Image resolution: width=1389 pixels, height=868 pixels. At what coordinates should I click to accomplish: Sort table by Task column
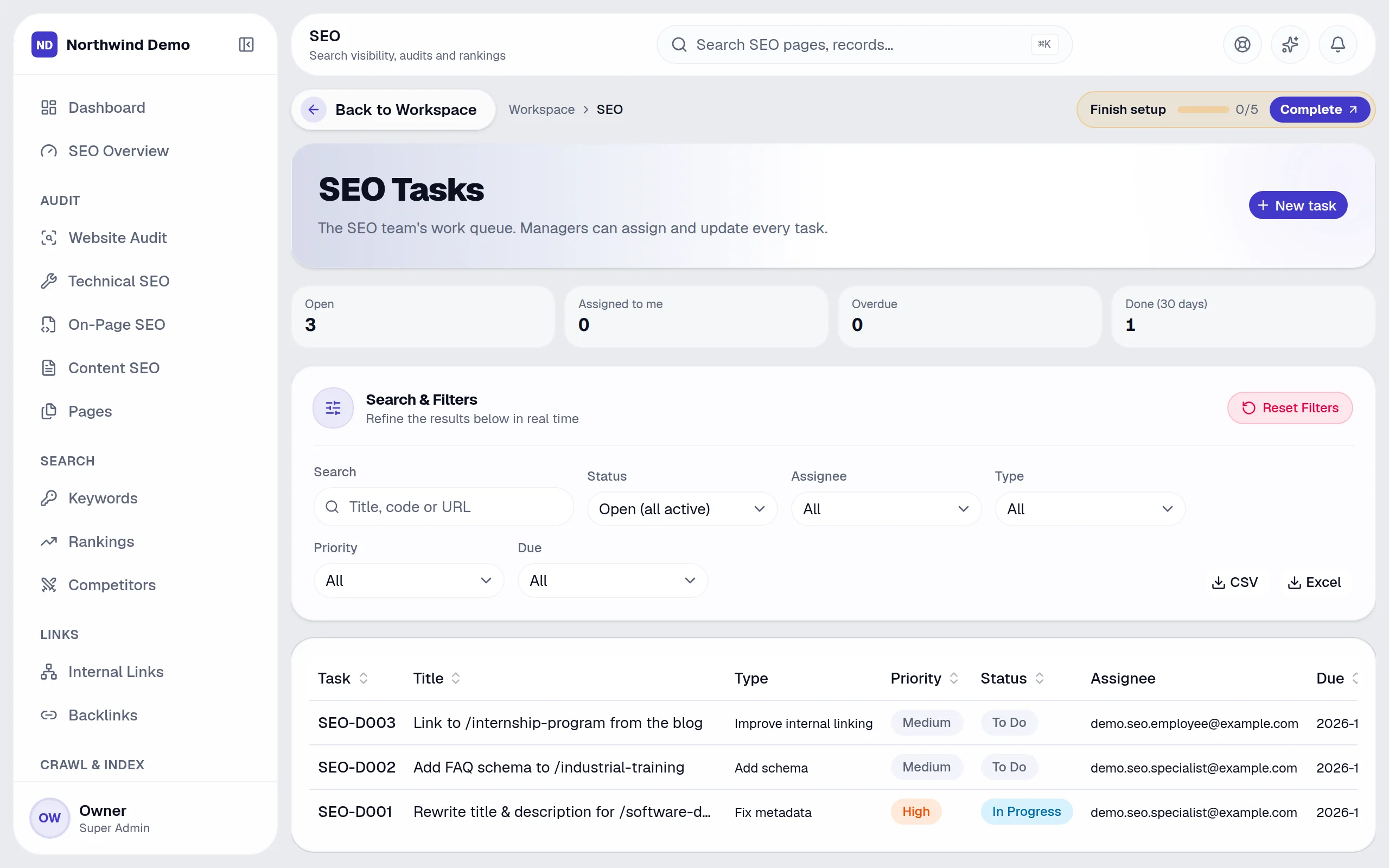[343, 678]
